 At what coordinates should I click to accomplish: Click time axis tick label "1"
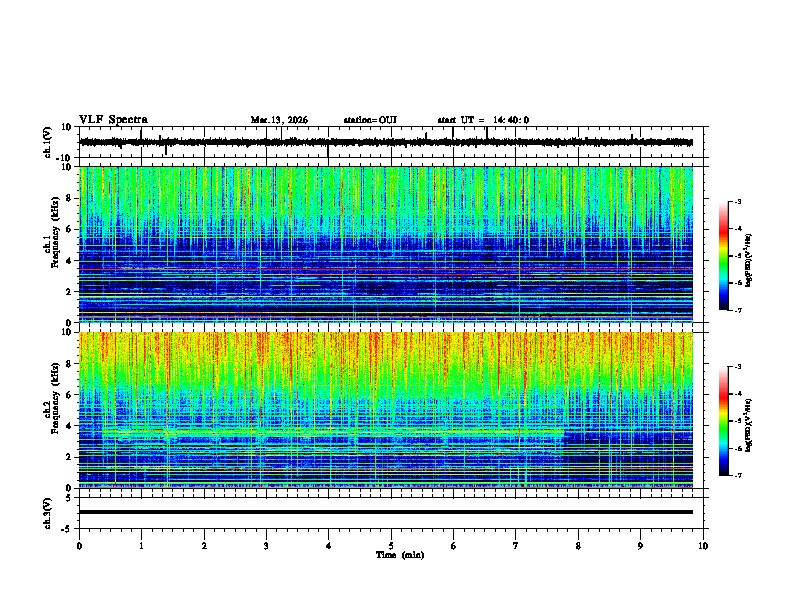point(141,546)
